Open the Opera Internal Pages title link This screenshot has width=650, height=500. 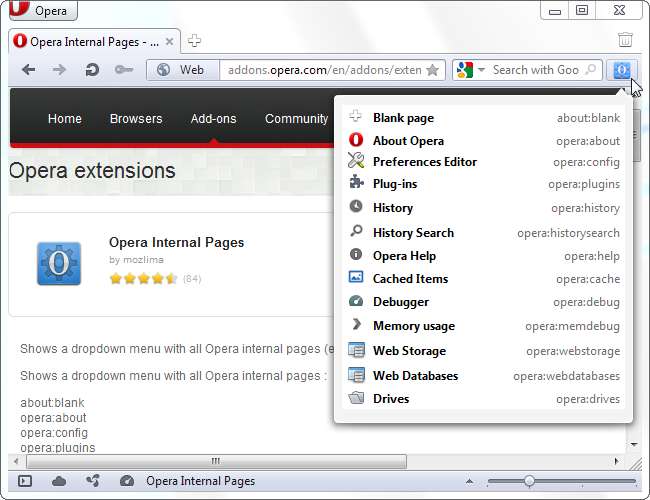[177, 242]
